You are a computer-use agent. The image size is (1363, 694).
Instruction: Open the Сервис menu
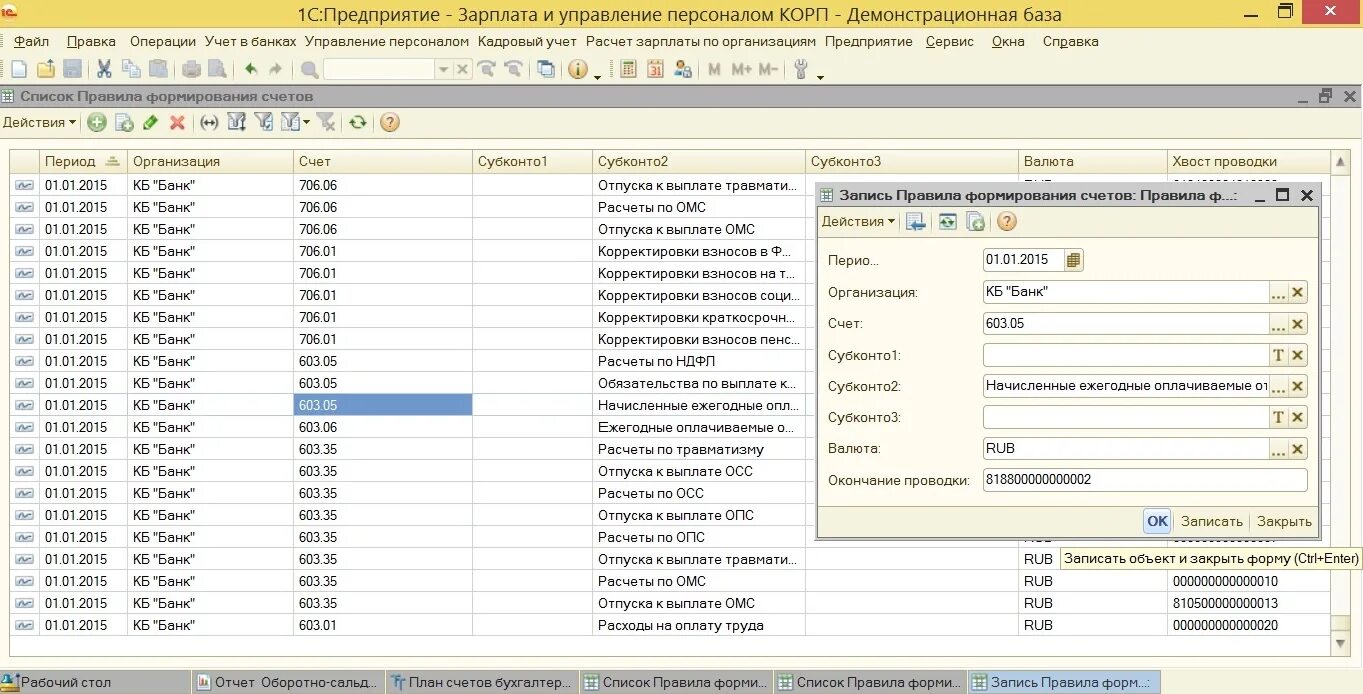tap(950, 41)
